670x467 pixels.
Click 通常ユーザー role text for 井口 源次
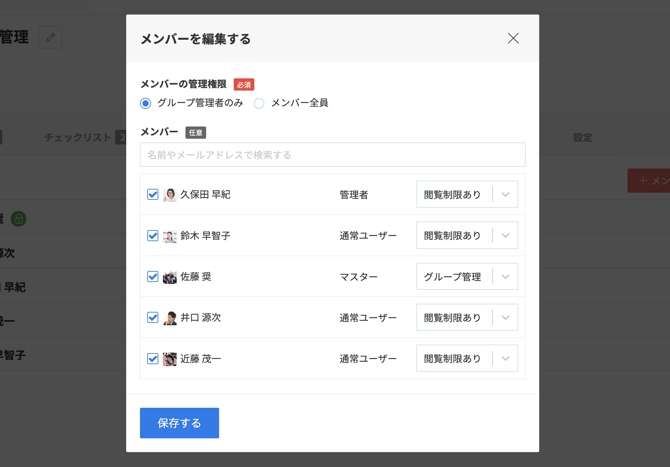(368, 318)
